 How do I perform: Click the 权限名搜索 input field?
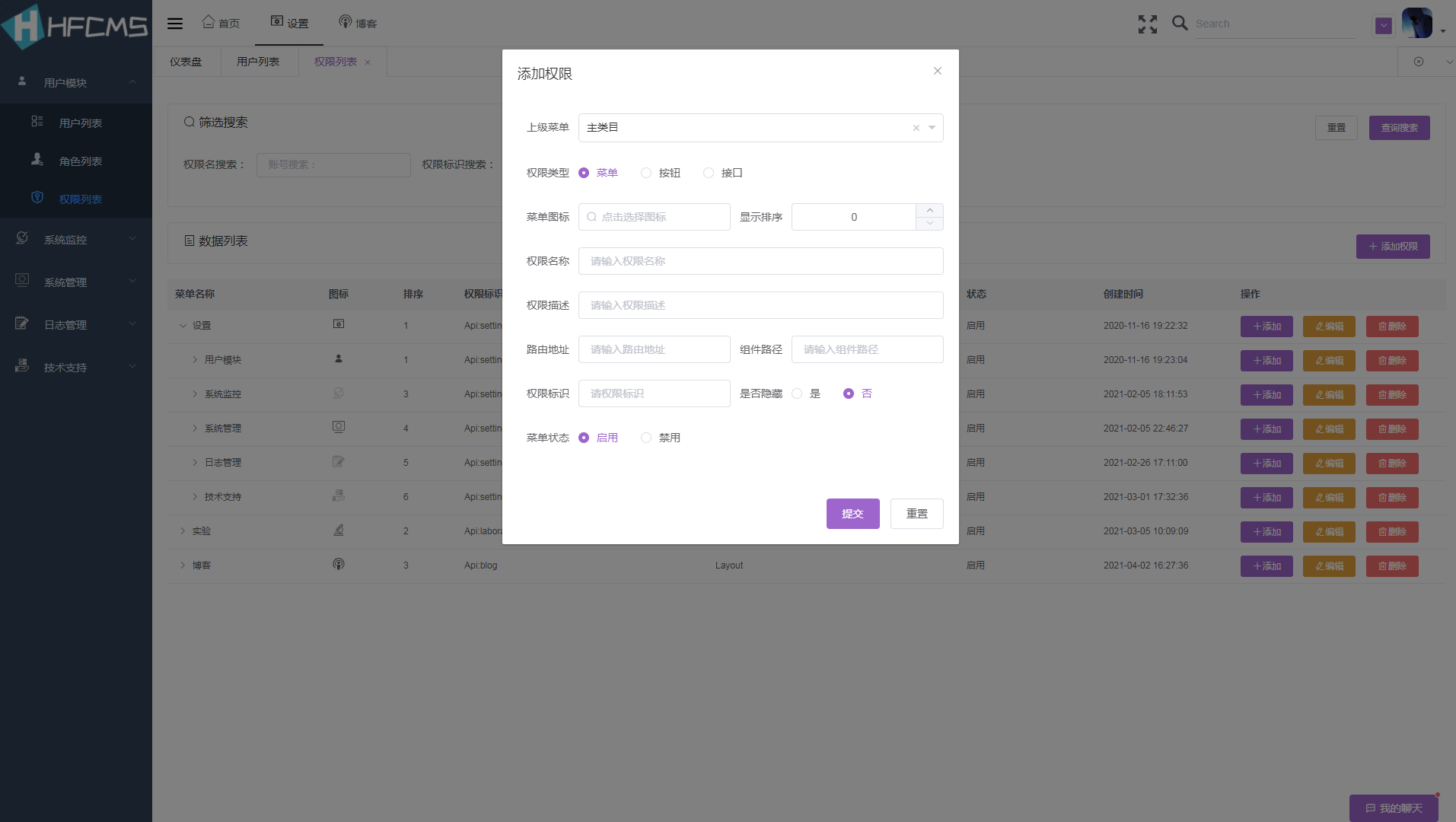pyautogui.click(x=333, y=164)
